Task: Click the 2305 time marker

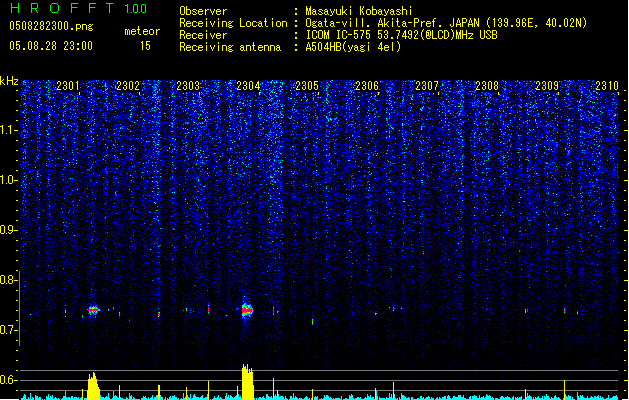Action: [x=307, y=86]
